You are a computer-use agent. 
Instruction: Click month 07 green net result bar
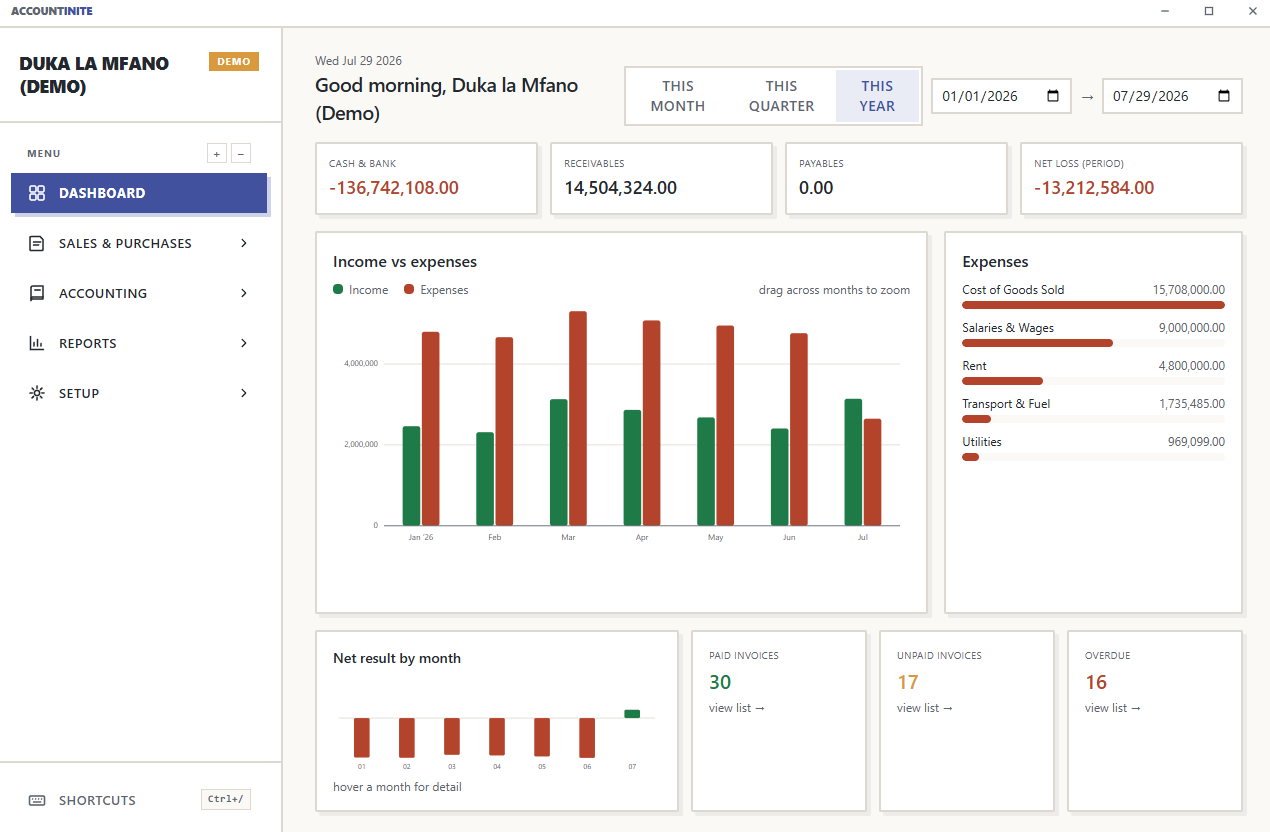click(x=632, y=714)
